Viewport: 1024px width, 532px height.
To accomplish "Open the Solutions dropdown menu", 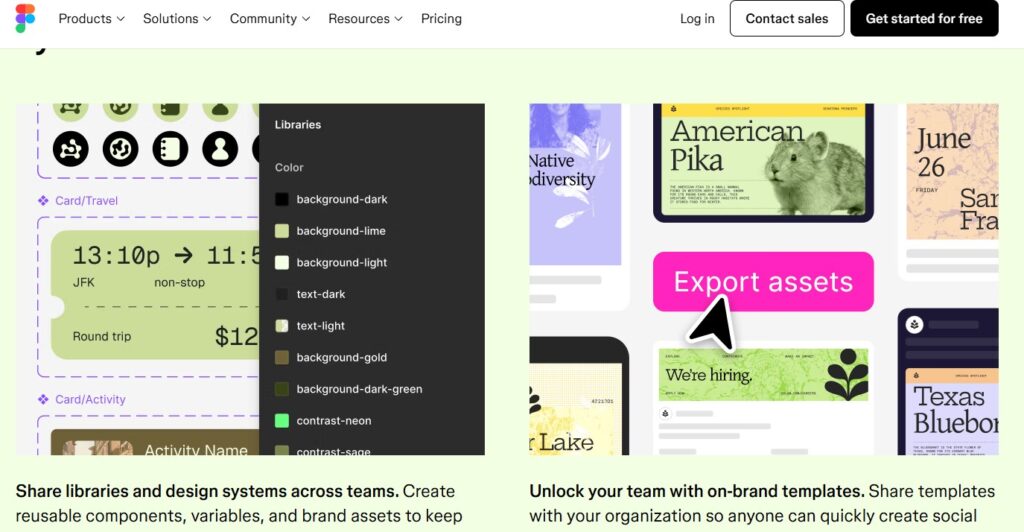I will tap(177, 18).
